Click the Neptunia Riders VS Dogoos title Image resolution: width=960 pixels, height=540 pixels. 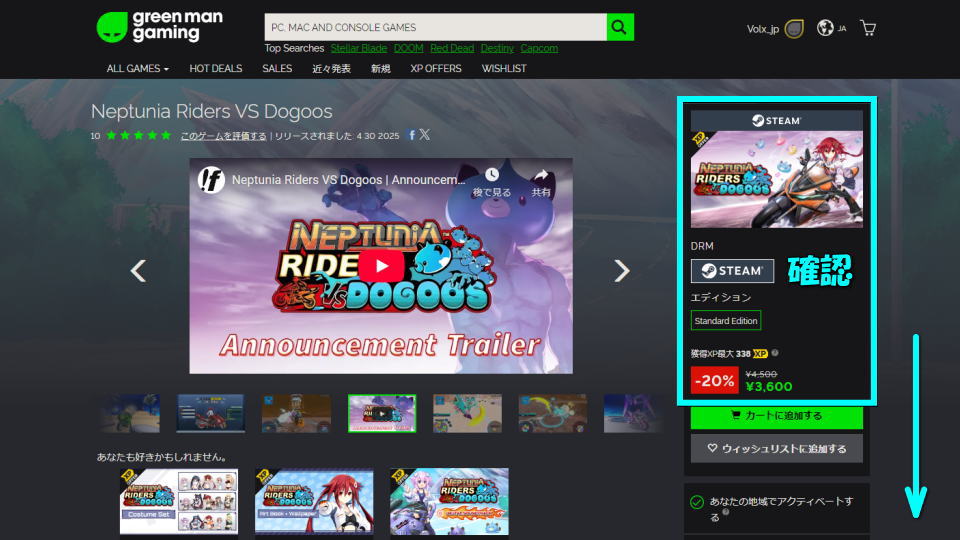[x=212, y=111]
